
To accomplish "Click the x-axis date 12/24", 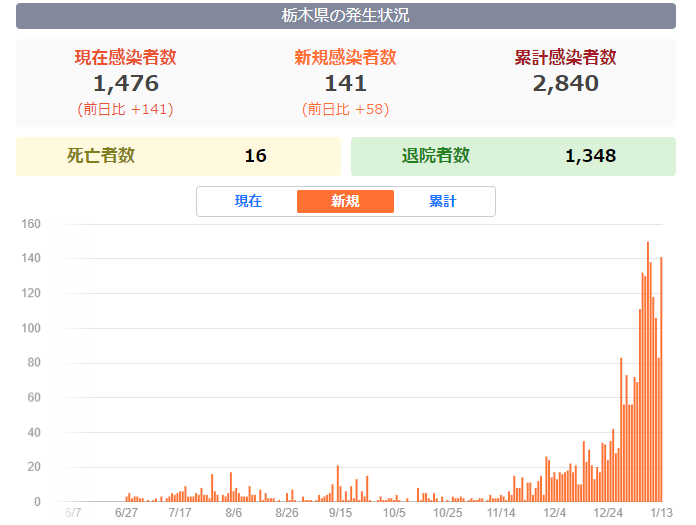I will pyautogui.click(x=608, y=513).
